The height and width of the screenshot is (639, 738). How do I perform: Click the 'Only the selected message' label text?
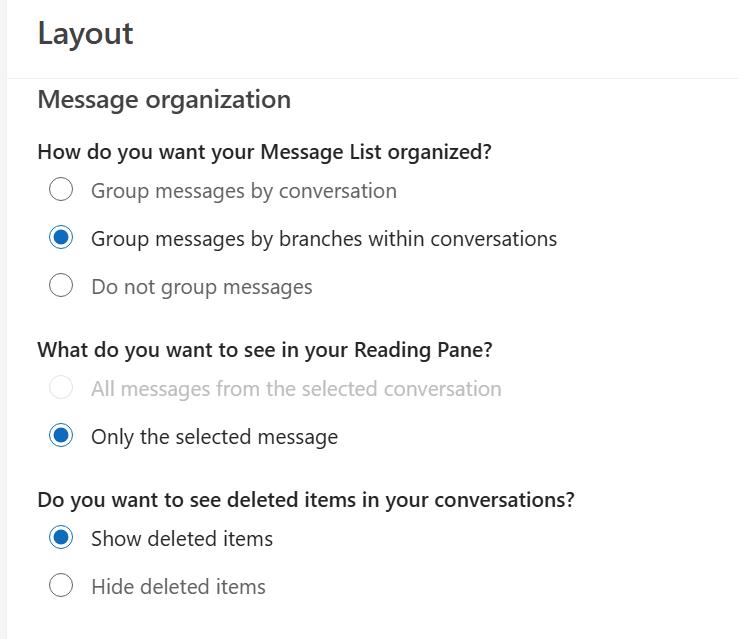pos(214,437)
